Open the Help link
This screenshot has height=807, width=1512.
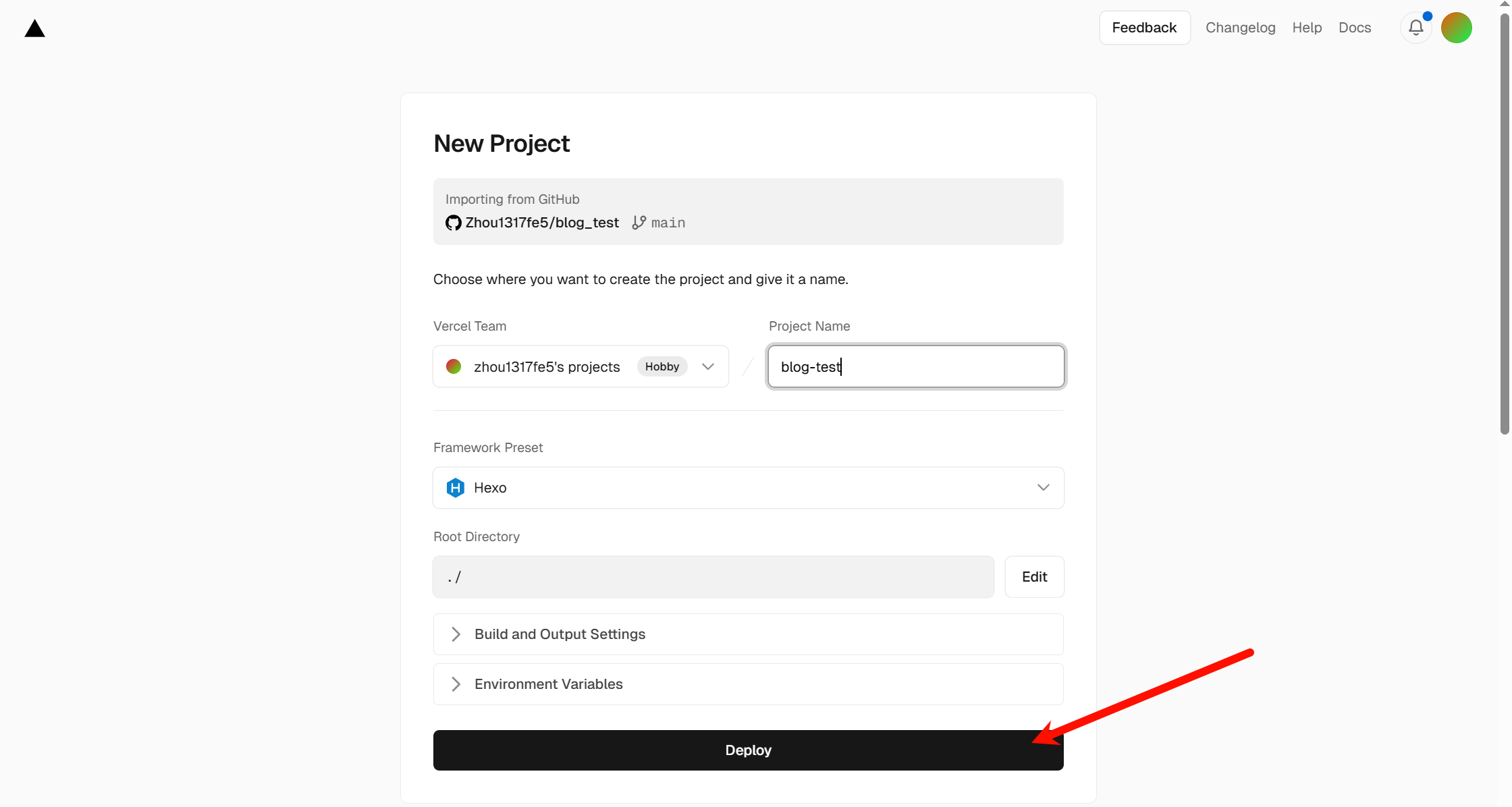1307,28
